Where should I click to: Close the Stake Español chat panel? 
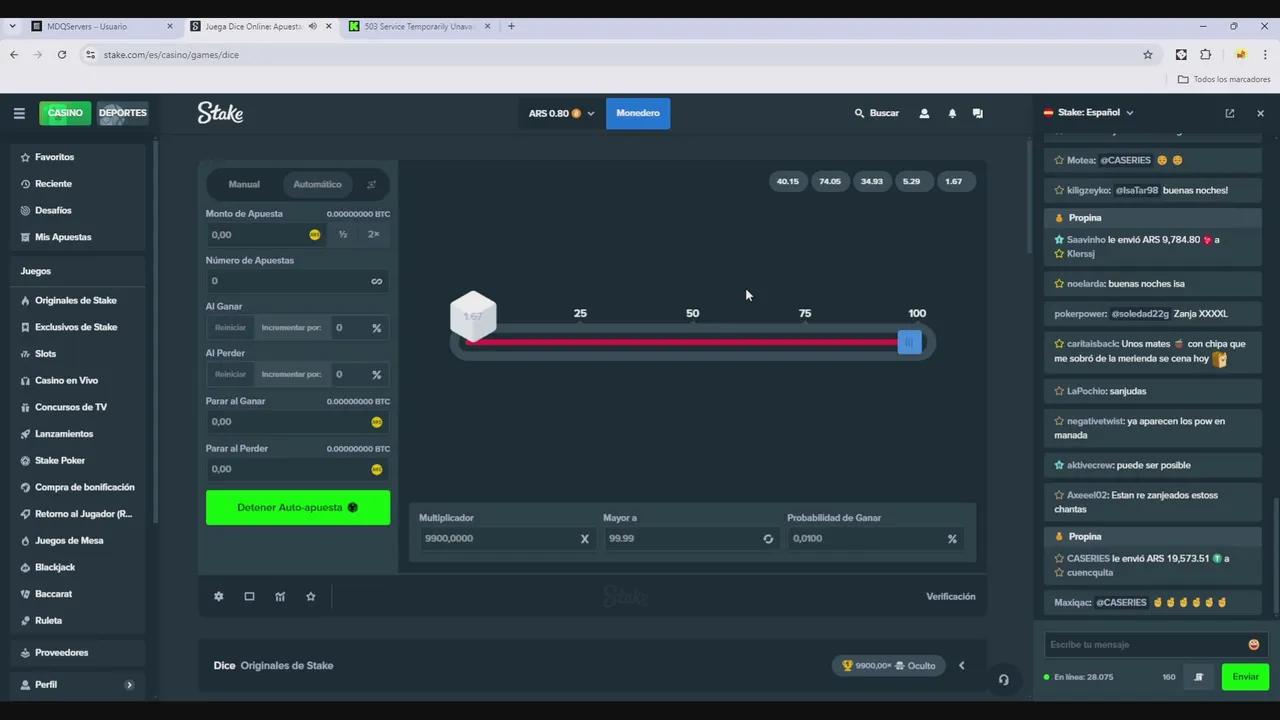point(1260,113)
